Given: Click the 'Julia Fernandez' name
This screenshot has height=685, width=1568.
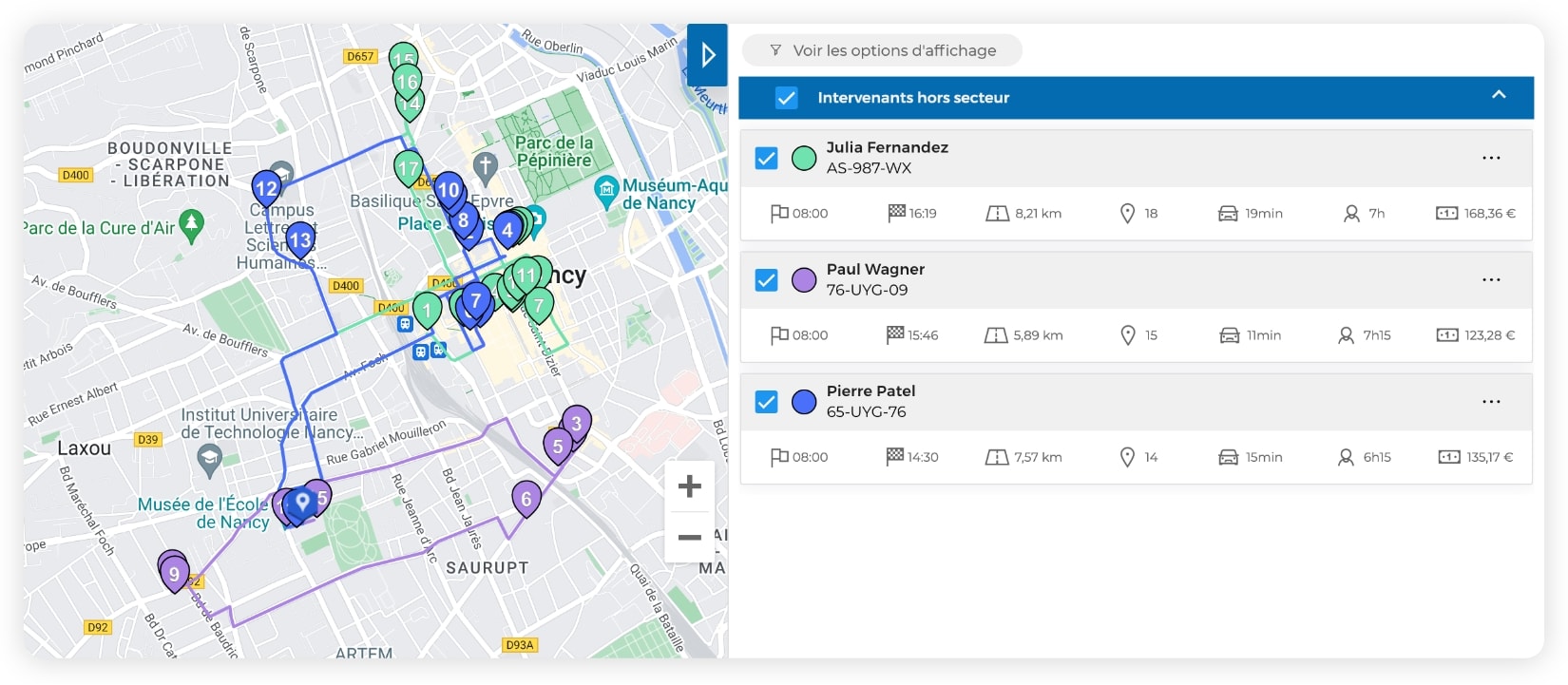Looking at the screenshot, I should point(887,147).
